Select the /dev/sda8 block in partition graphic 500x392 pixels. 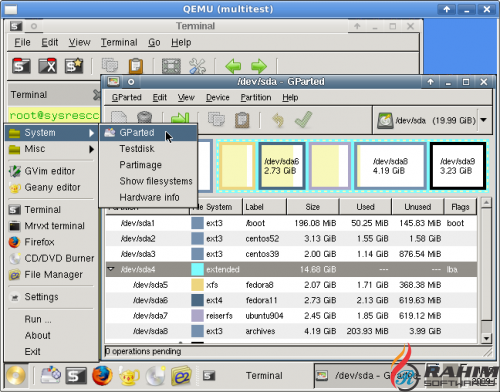[x=390, y=166]
